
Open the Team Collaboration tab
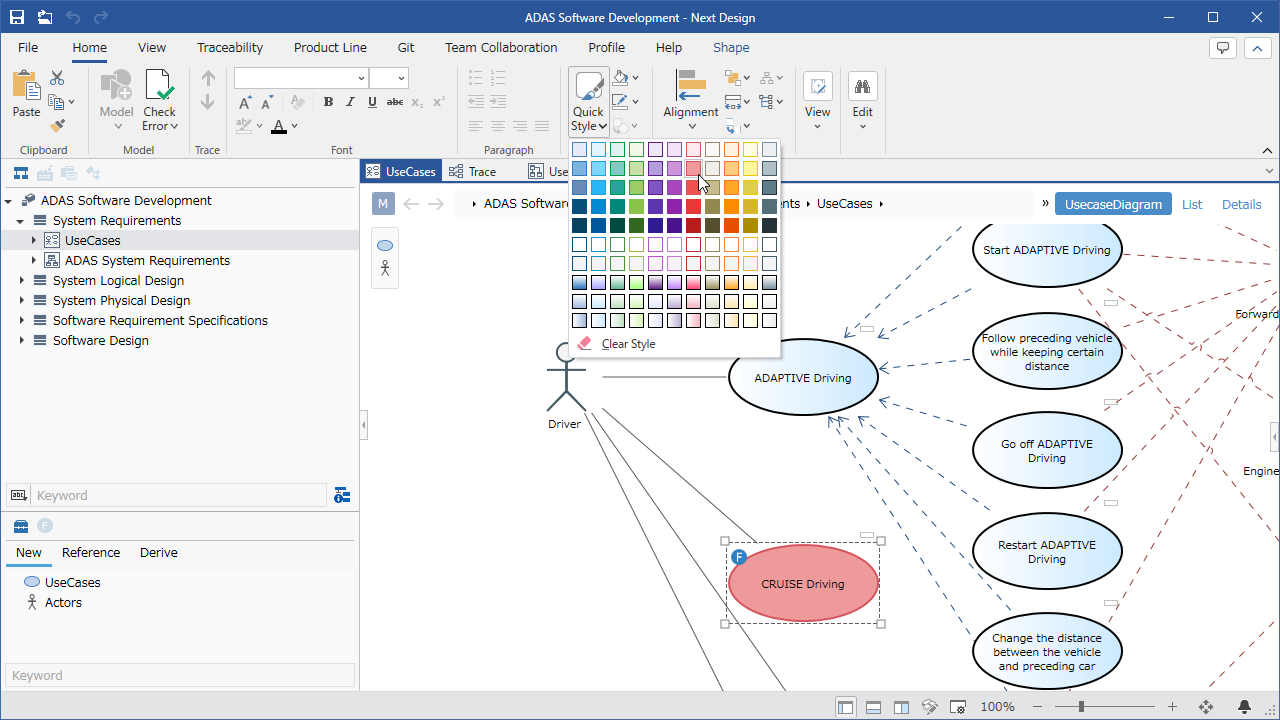pos(501,47)
